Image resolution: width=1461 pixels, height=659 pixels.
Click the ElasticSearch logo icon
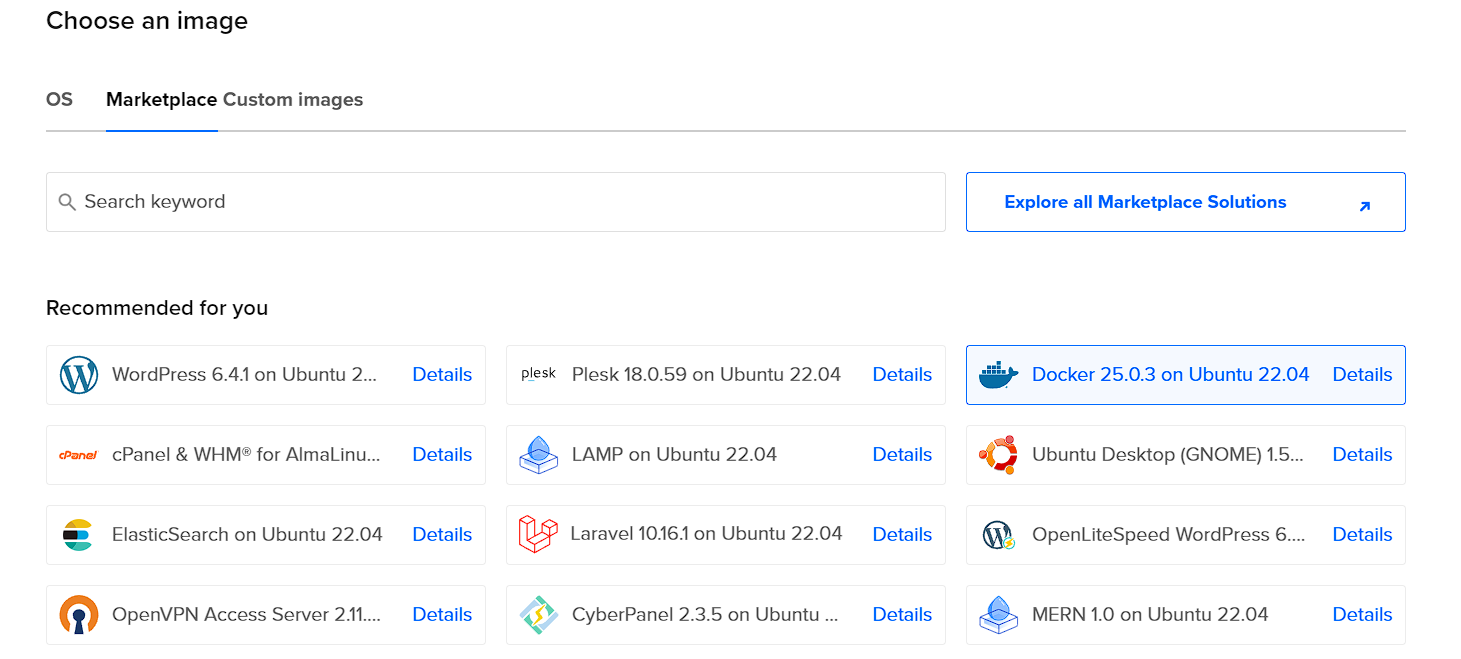(x=77, y=535)
